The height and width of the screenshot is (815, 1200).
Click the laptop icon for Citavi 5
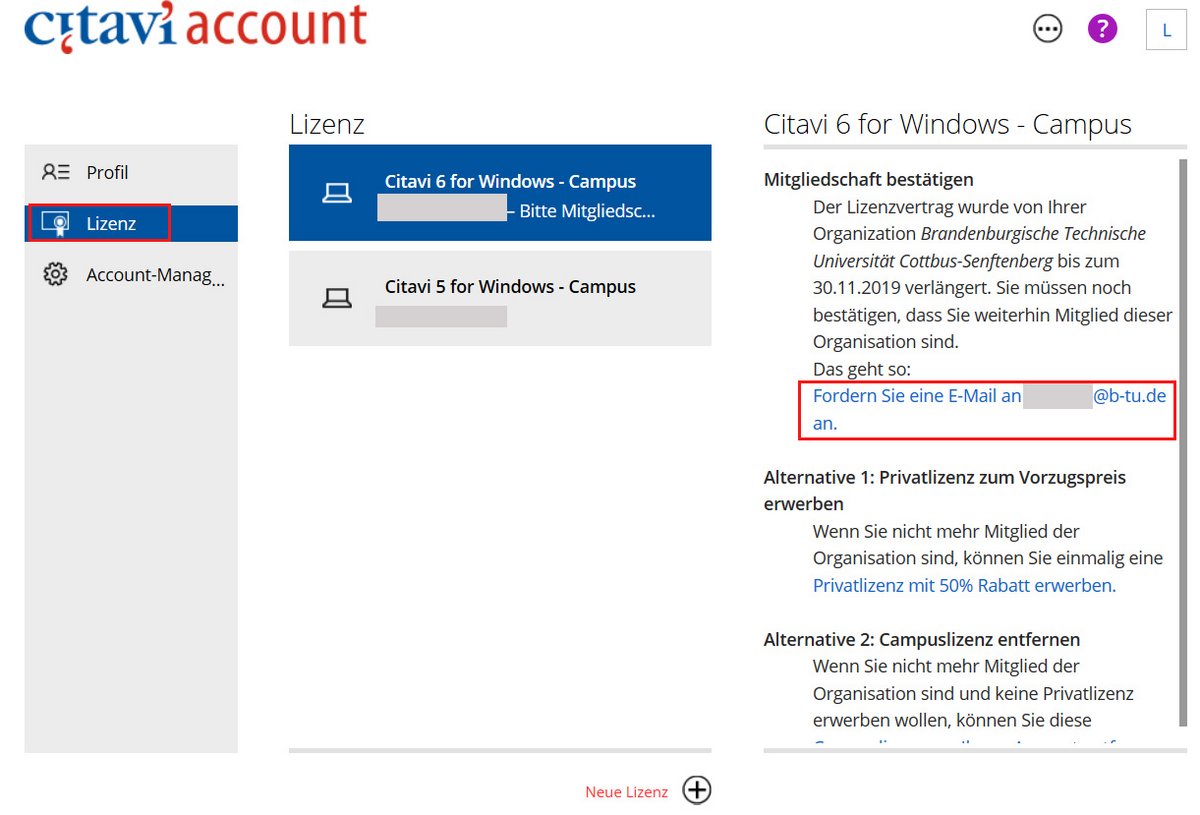pyautogui.click(x=337, y=298)
